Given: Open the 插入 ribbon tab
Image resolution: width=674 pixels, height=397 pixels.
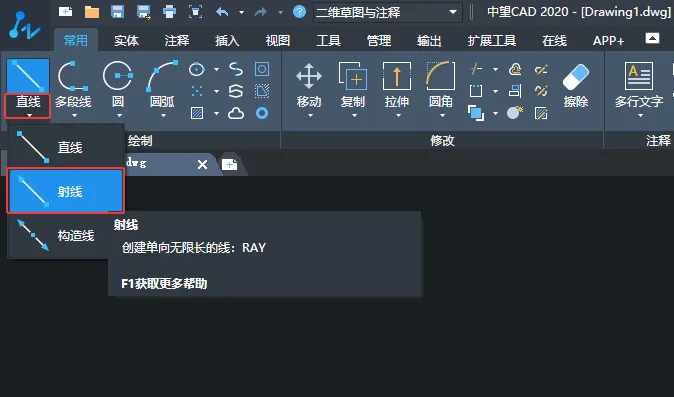Looking at the screenshot, I should (227, 40).
